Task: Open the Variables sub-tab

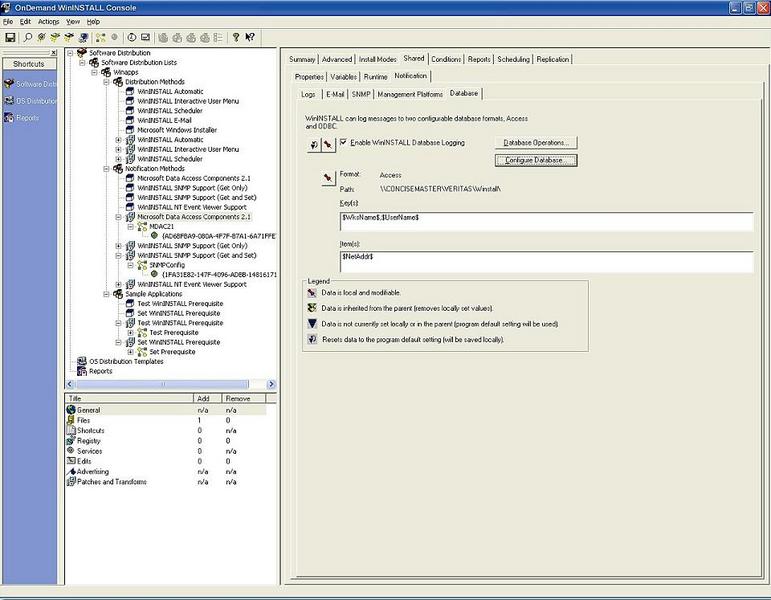Action: click(x=343, y=77)
